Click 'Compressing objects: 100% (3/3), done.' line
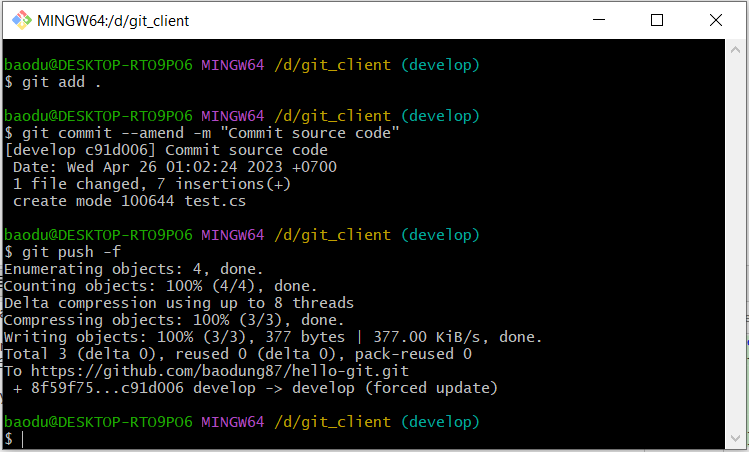This screenshot has width=749, height=452. 174,320
